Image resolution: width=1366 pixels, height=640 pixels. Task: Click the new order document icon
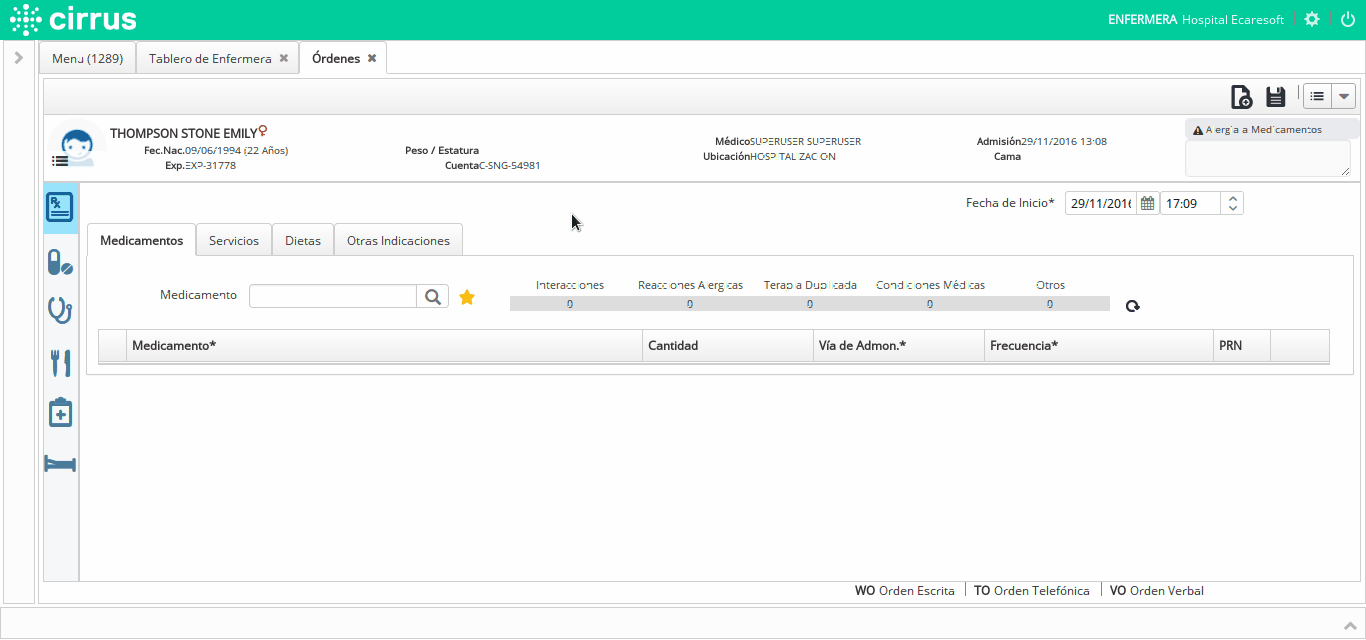click(1240, 97)
